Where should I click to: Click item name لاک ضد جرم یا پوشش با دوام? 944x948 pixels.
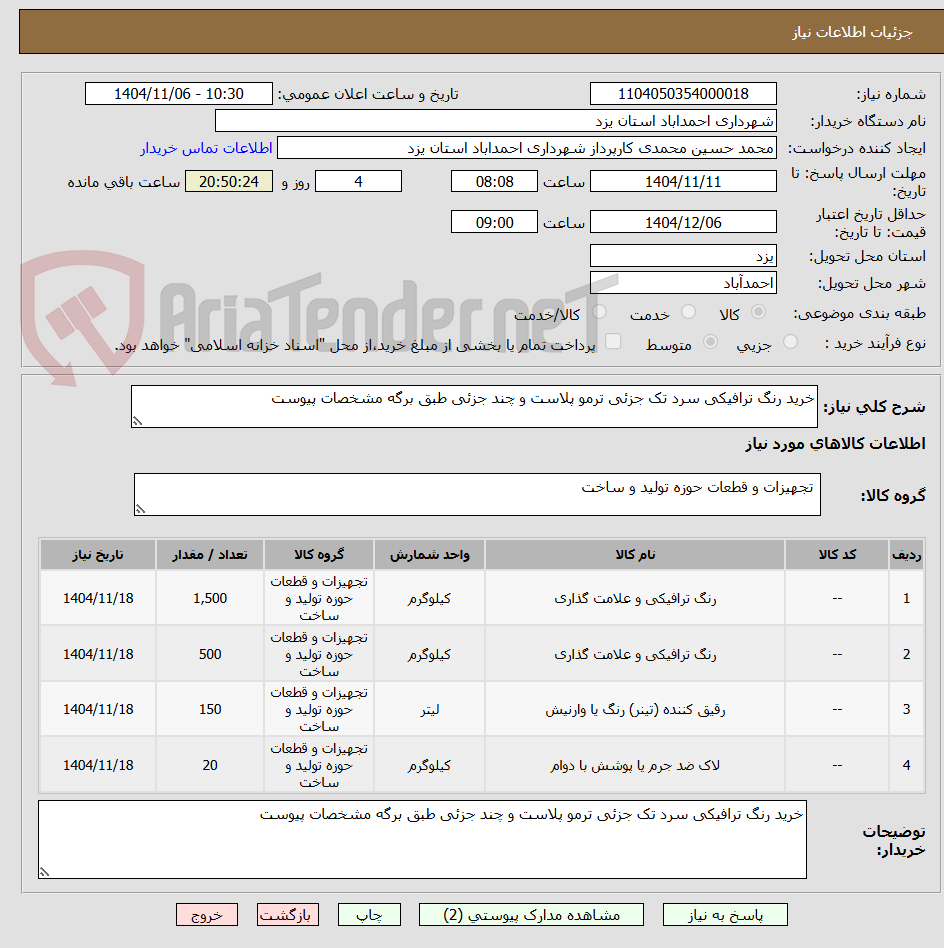[x=635, y=765]
